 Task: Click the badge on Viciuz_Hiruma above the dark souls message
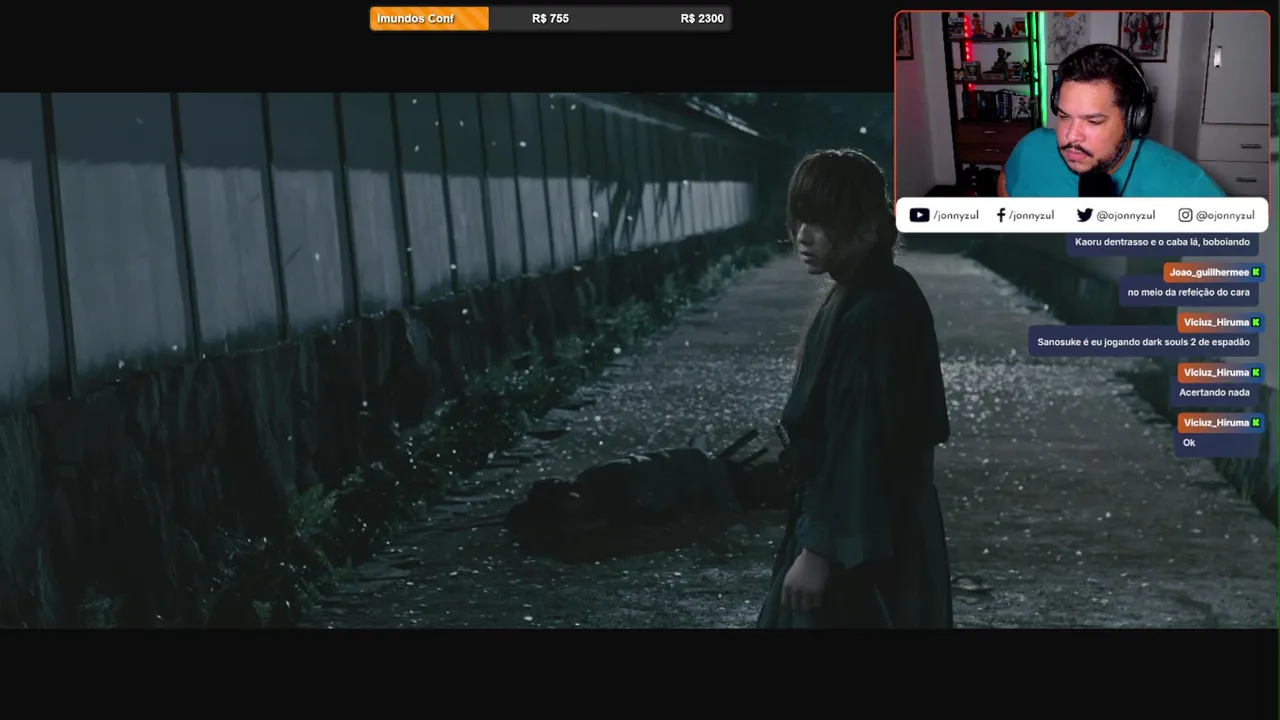click(1256, 322)
